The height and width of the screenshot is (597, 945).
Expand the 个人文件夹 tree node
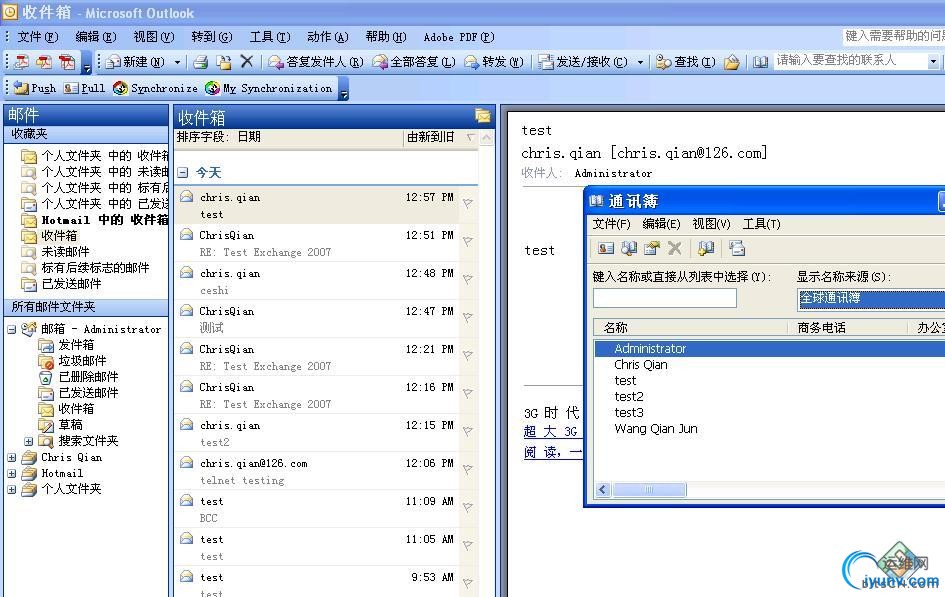coord(11,490)
